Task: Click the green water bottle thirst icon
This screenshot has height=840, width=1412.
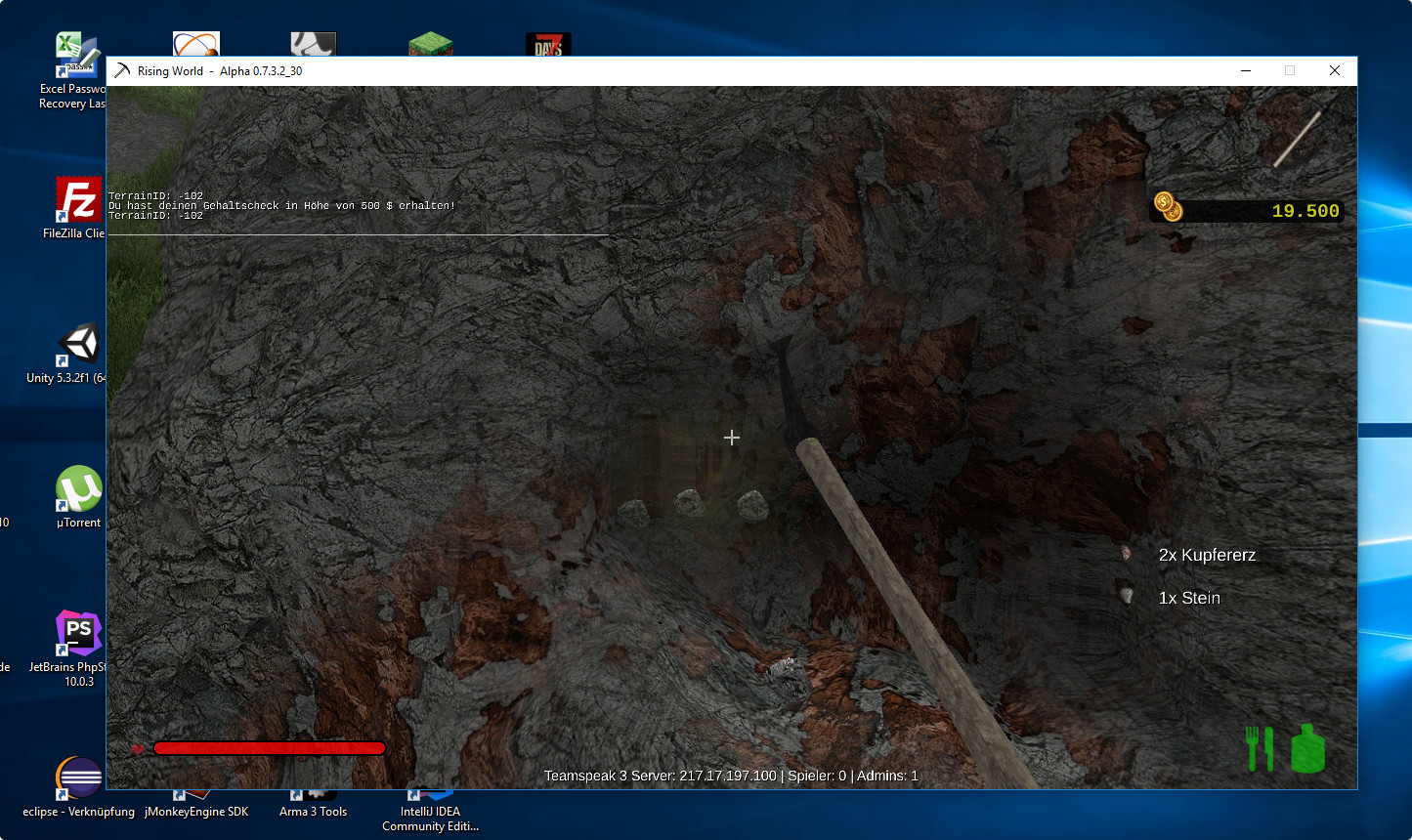Action: pos(1307,749)
